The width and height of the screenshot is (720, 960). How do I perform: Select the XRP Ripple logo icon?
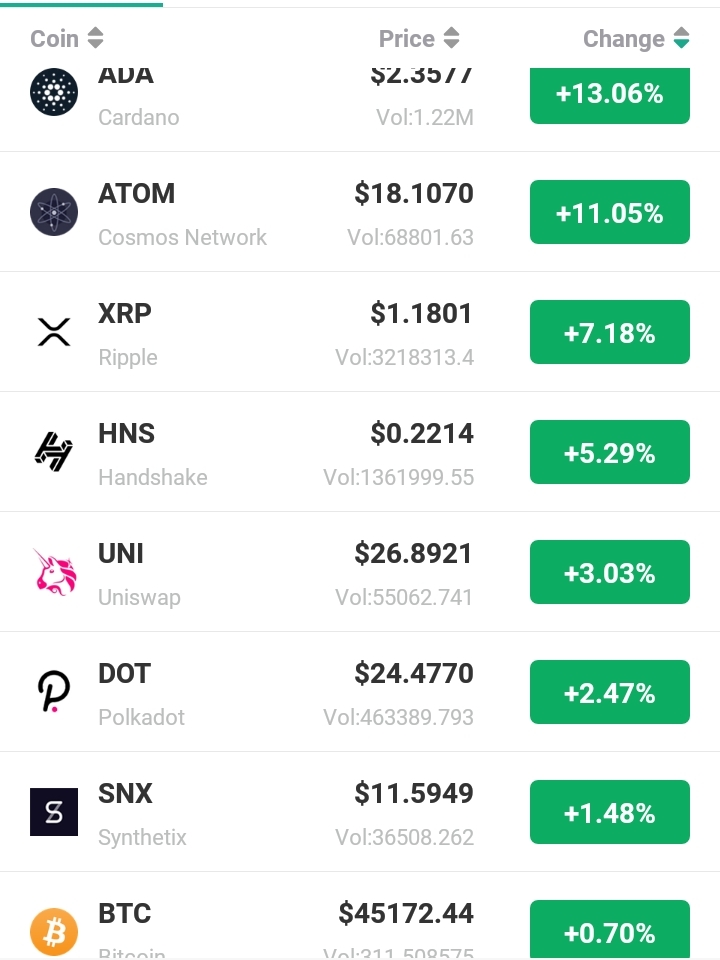[54, 332]
